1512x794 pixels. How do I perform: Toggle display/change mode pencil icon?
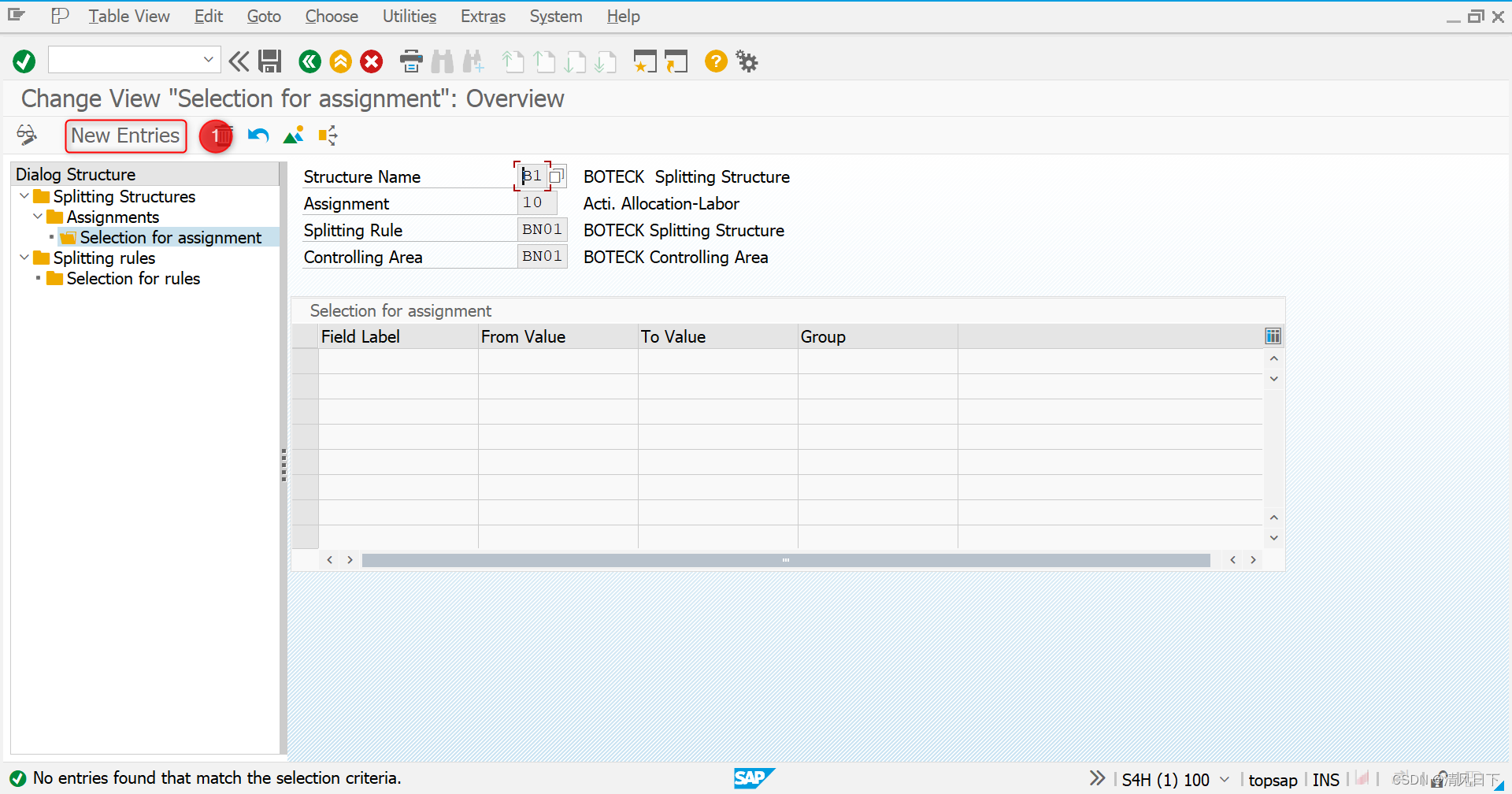[x=27, y=135]
